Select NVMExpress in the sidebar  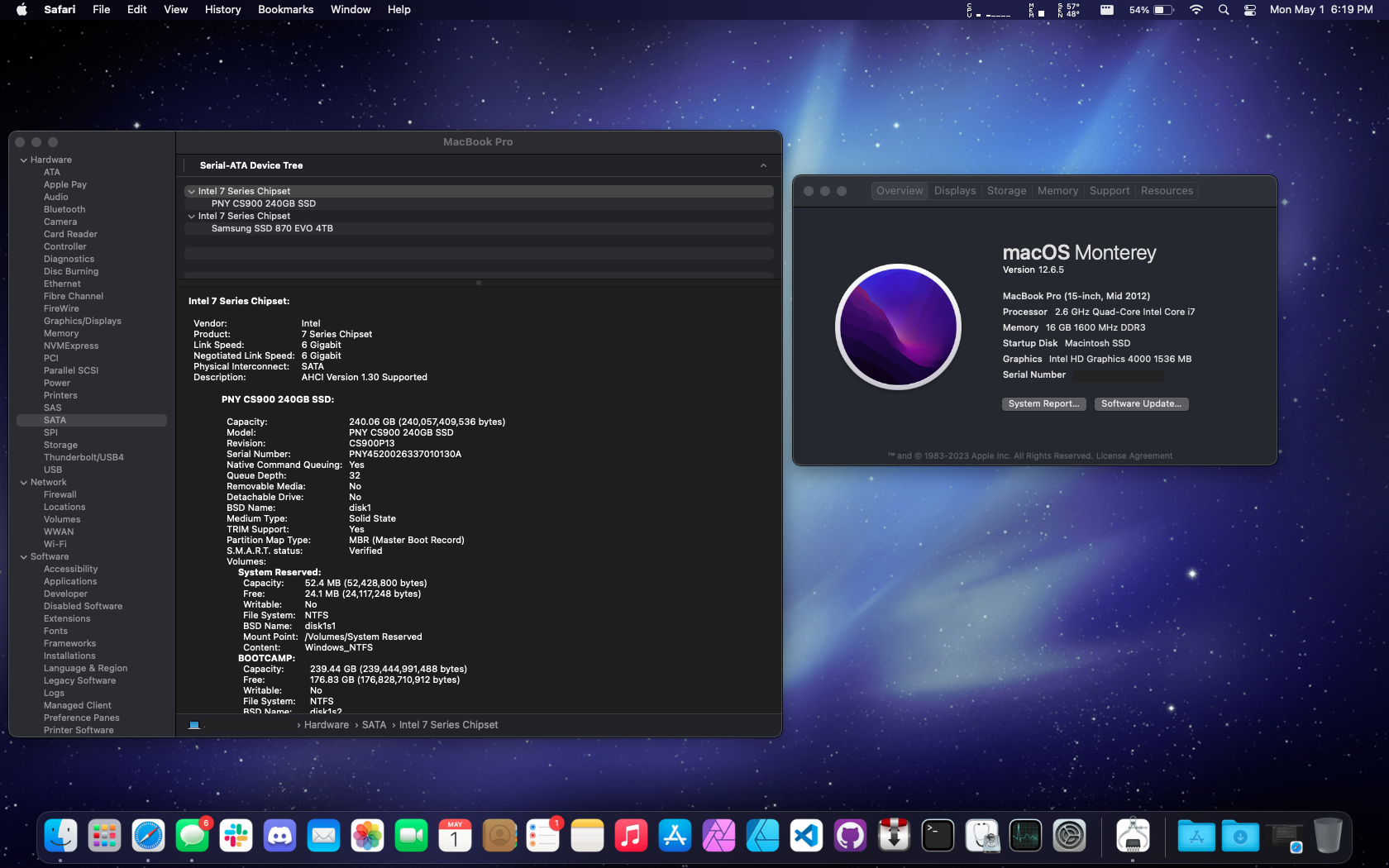[x=71, y=346]
